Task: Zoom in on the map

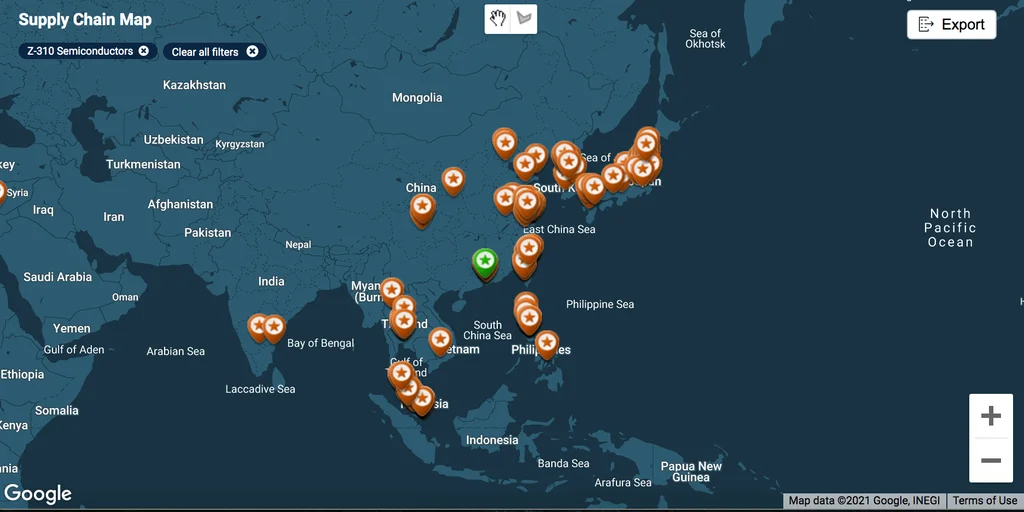Action: point(991,416)
